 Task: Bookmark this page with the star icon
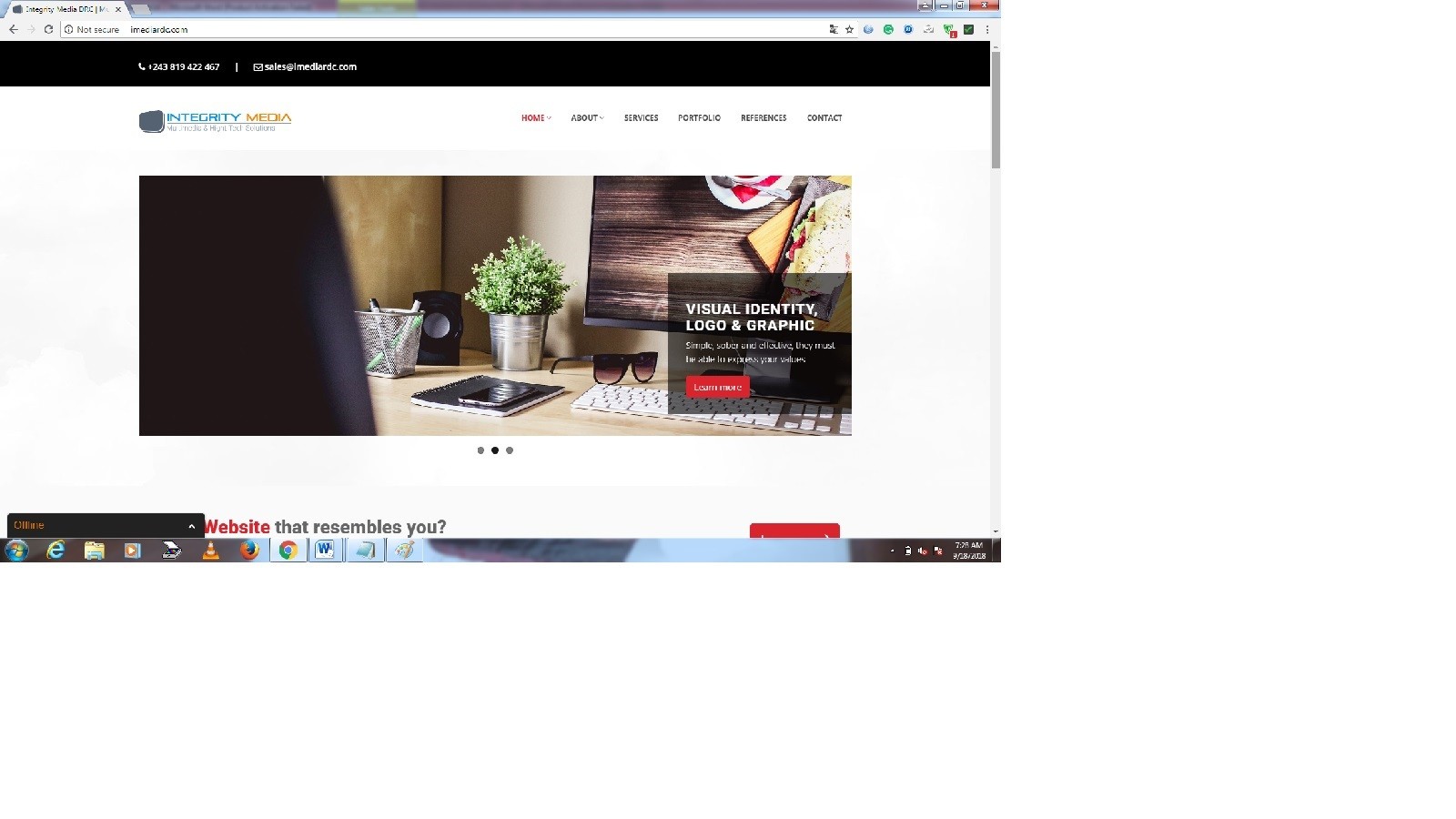point(850,29)
